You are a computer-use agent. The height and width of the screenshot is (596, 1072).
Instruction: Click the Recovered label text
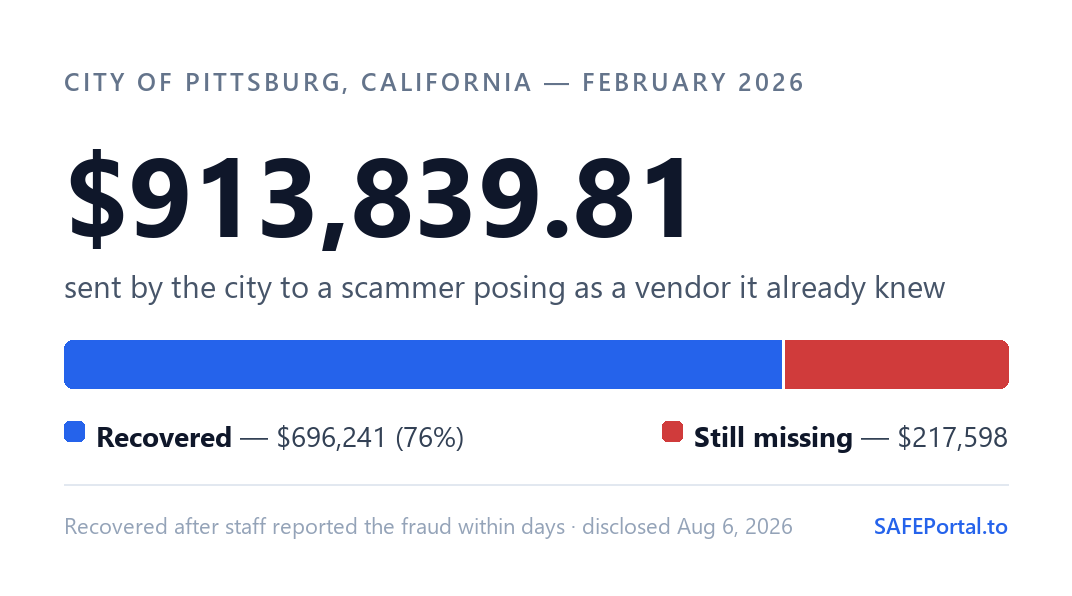(x=164, y=437)
